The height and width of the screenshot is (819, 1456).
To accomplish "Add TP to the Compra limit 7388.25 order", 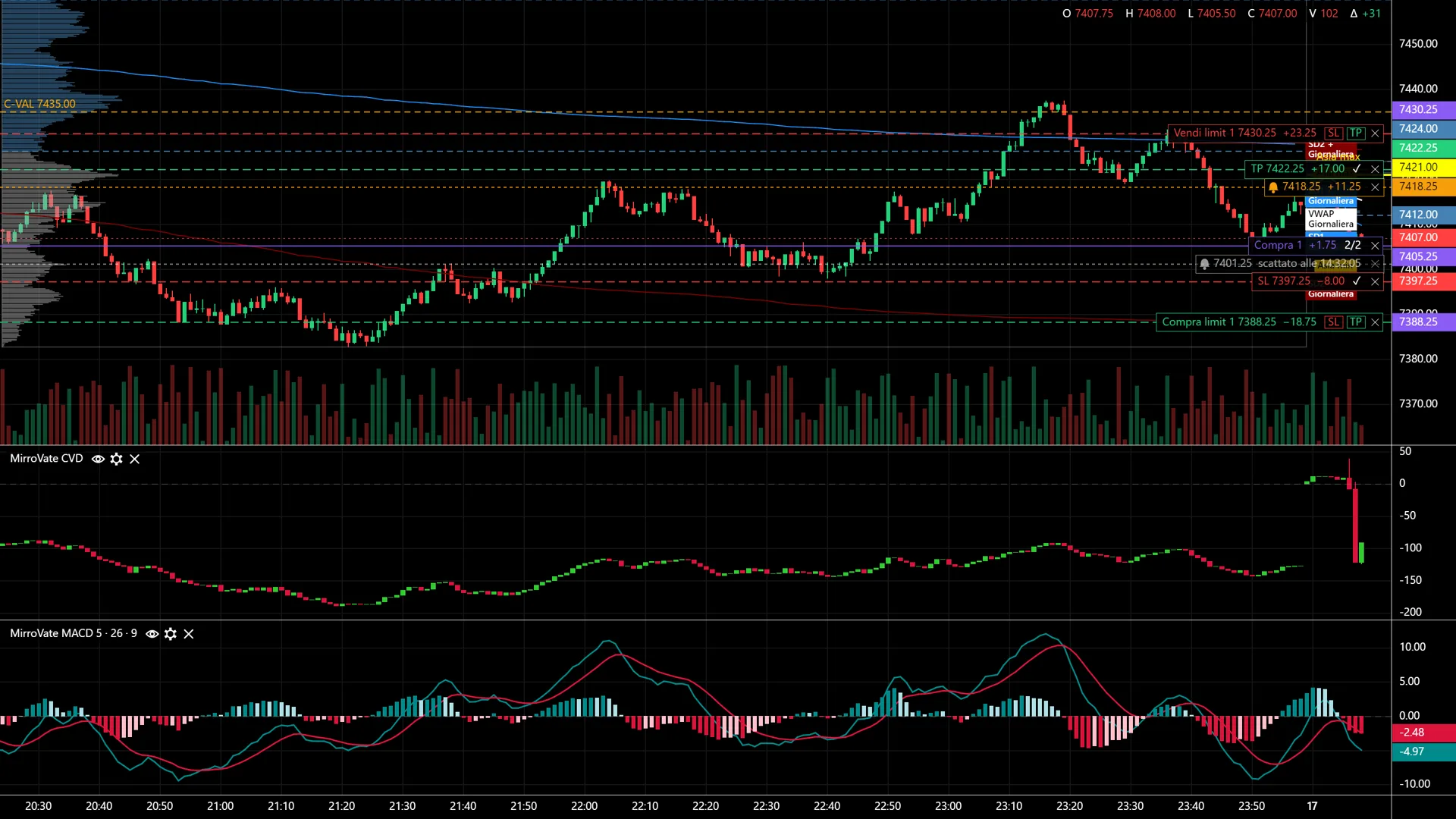I will [x=1356, y=322].
